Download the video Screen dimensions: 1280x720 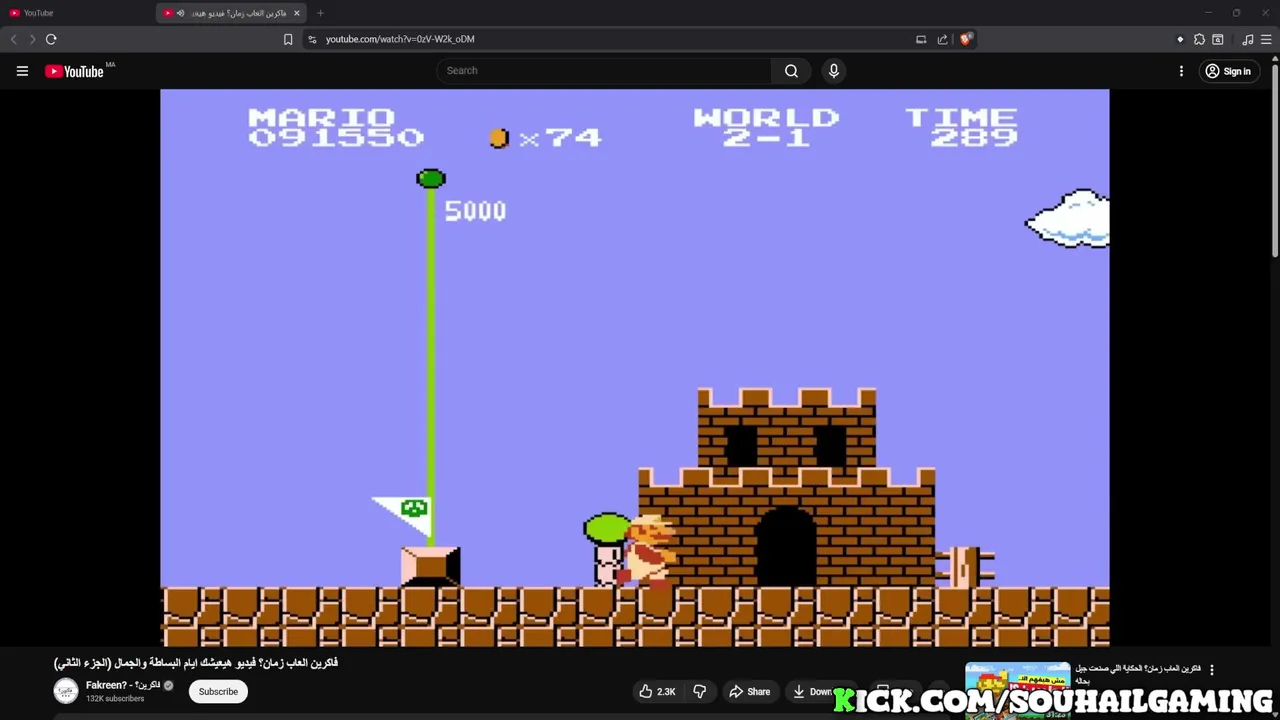[x=814, y=691]
